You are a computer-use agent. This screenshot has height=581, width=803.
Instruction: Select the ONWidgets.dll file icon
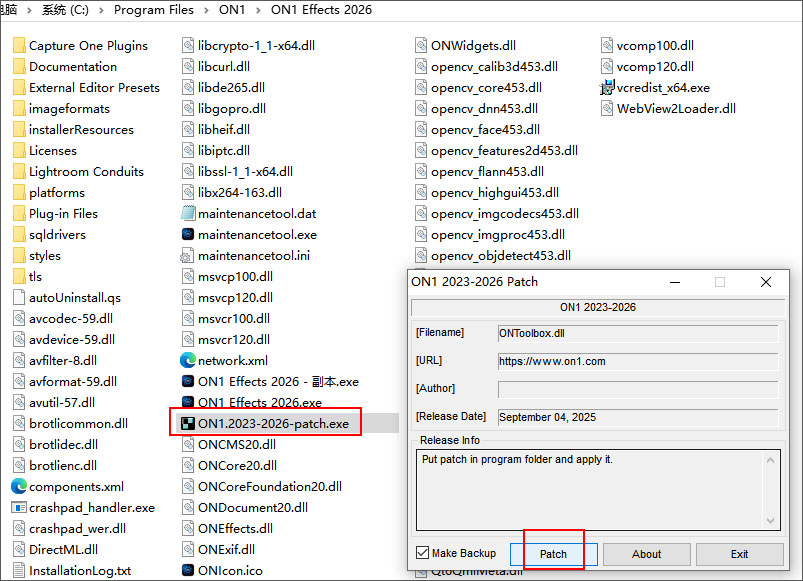pyautogui.click(x=421, y=46)
